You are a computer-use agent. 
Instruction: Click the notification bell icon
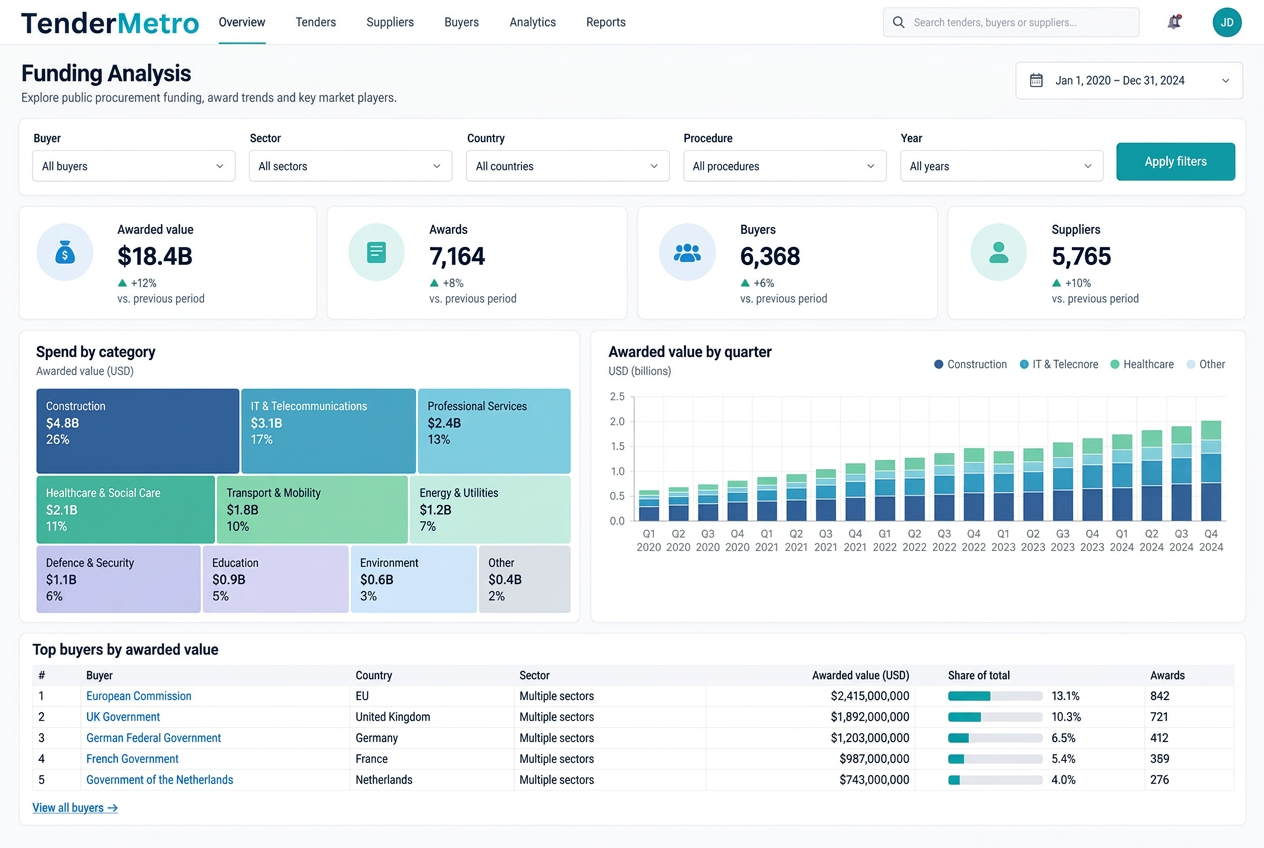1174,22
